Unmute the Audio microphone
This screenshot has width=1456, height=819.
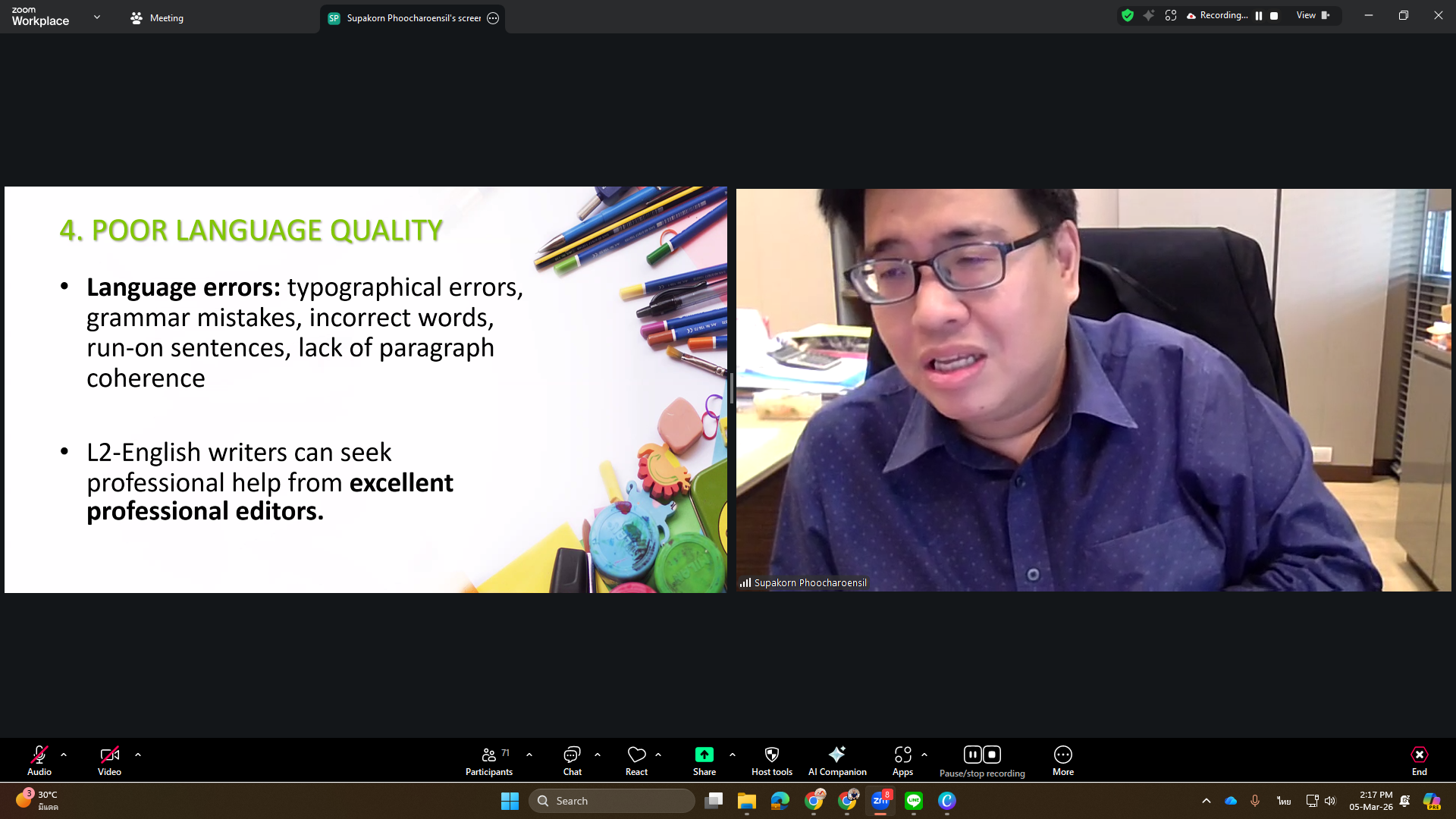point(39,761)
